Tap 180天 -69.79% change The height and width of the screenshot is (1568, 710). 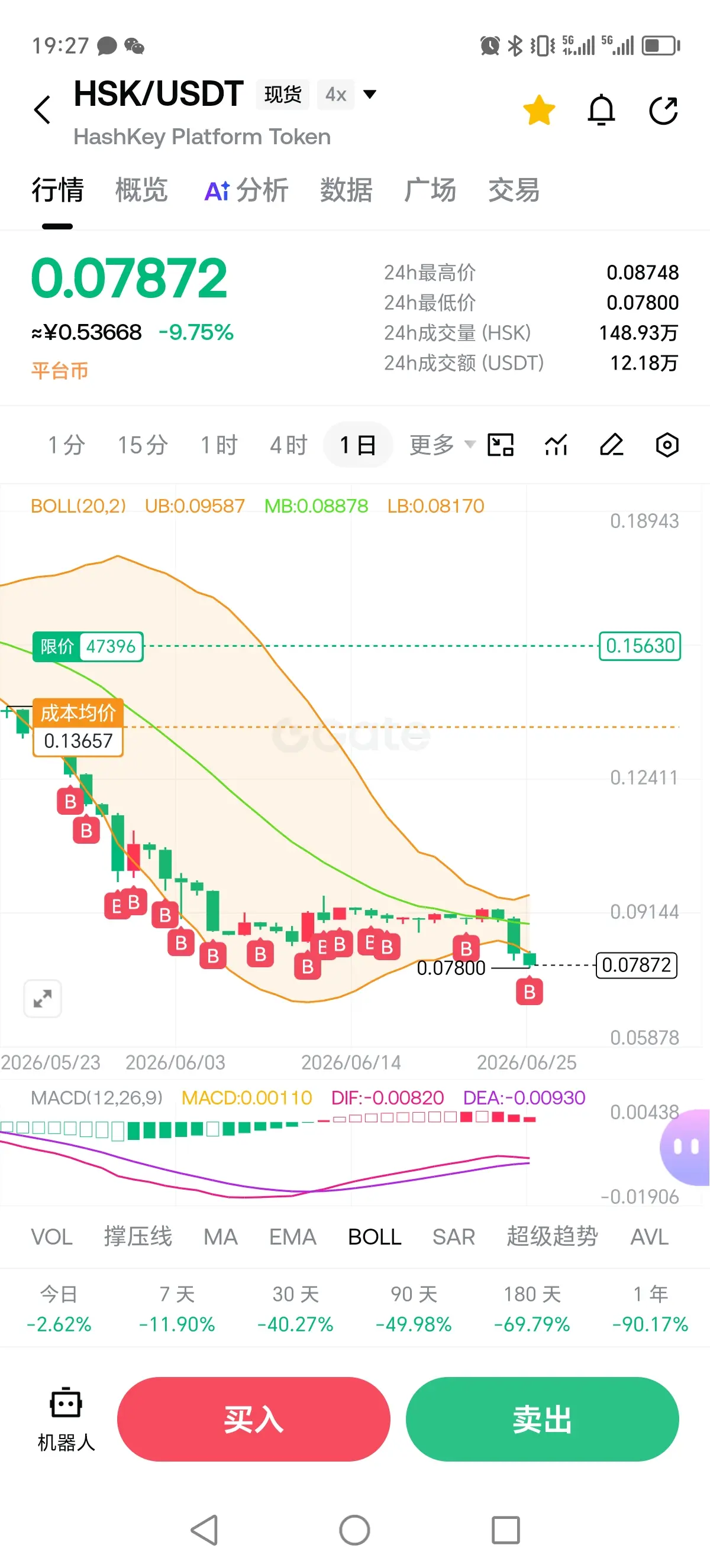(x=532, y=1308)
